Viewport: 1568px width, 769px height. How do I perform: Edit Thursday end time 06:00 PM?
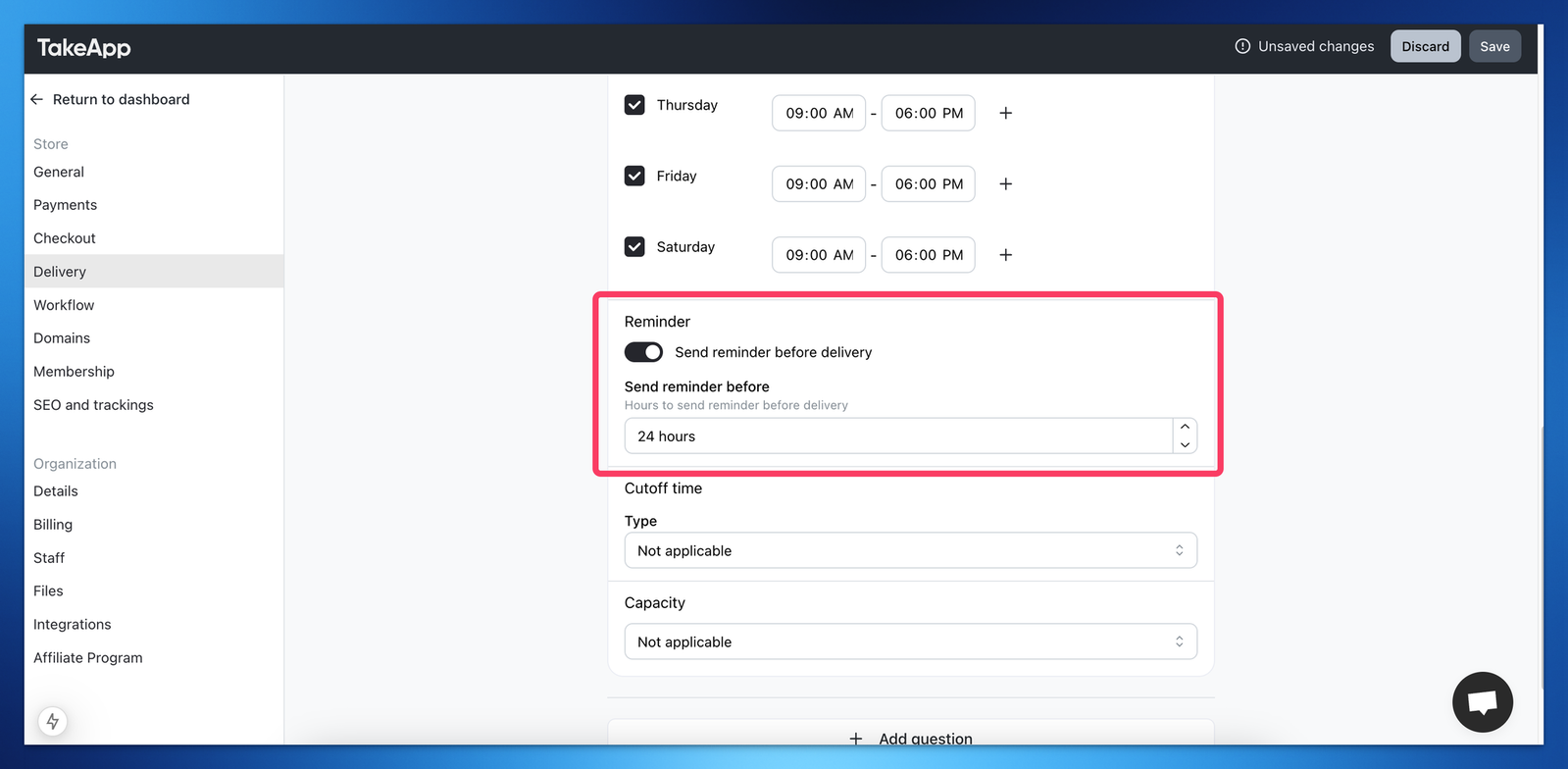[x=928, y=113]
